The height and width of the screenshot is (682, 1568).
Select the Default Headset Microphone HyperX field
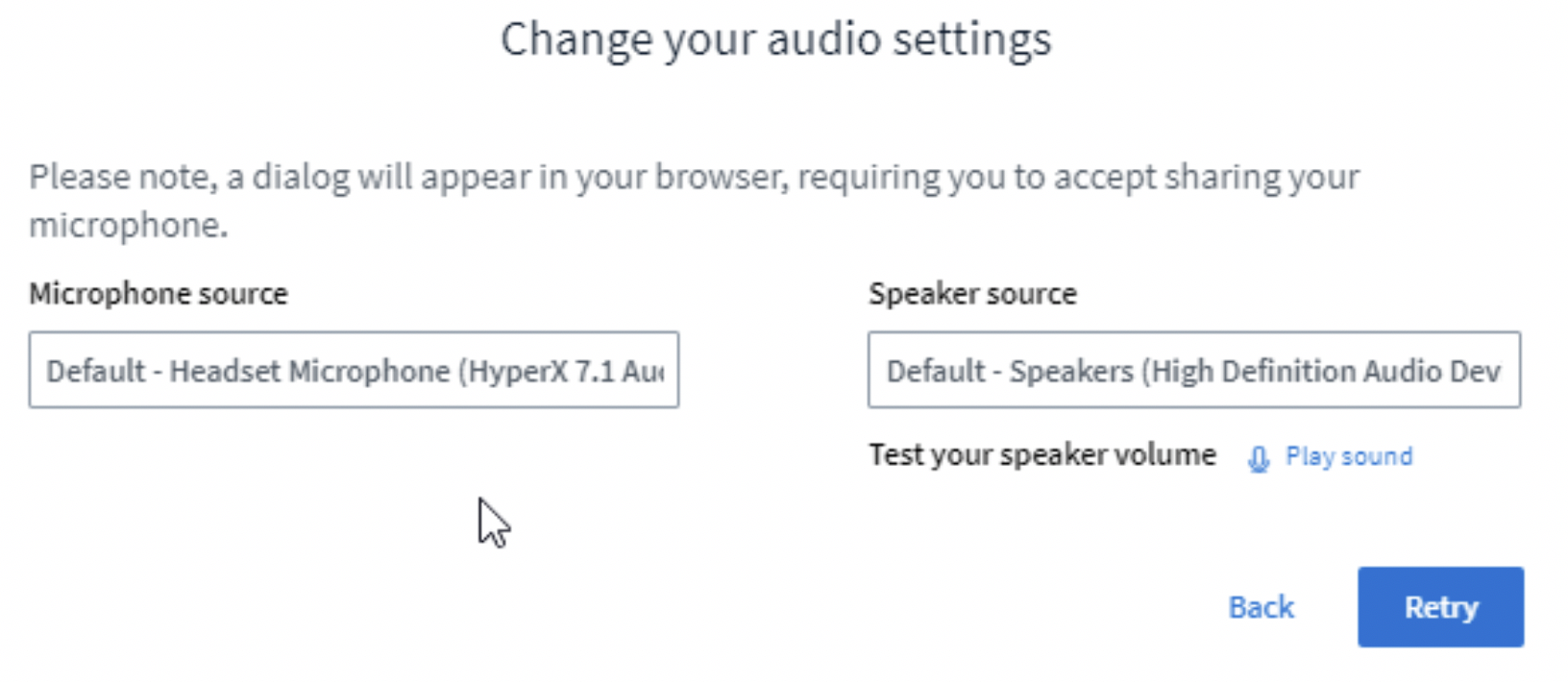coord(354,370)
